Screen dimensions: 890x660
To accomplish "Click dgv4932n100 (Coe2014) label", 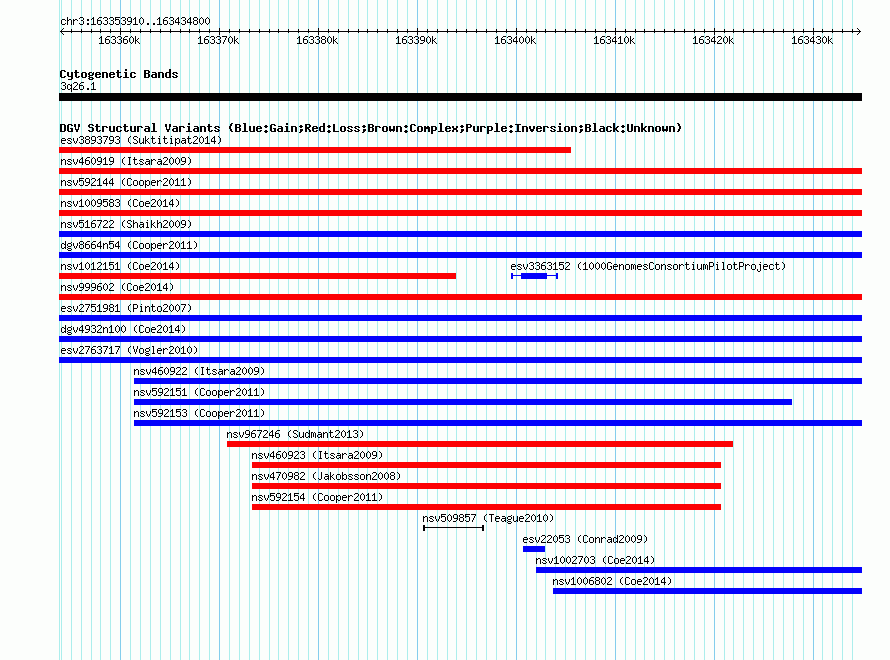I will (x=123, y=329).
